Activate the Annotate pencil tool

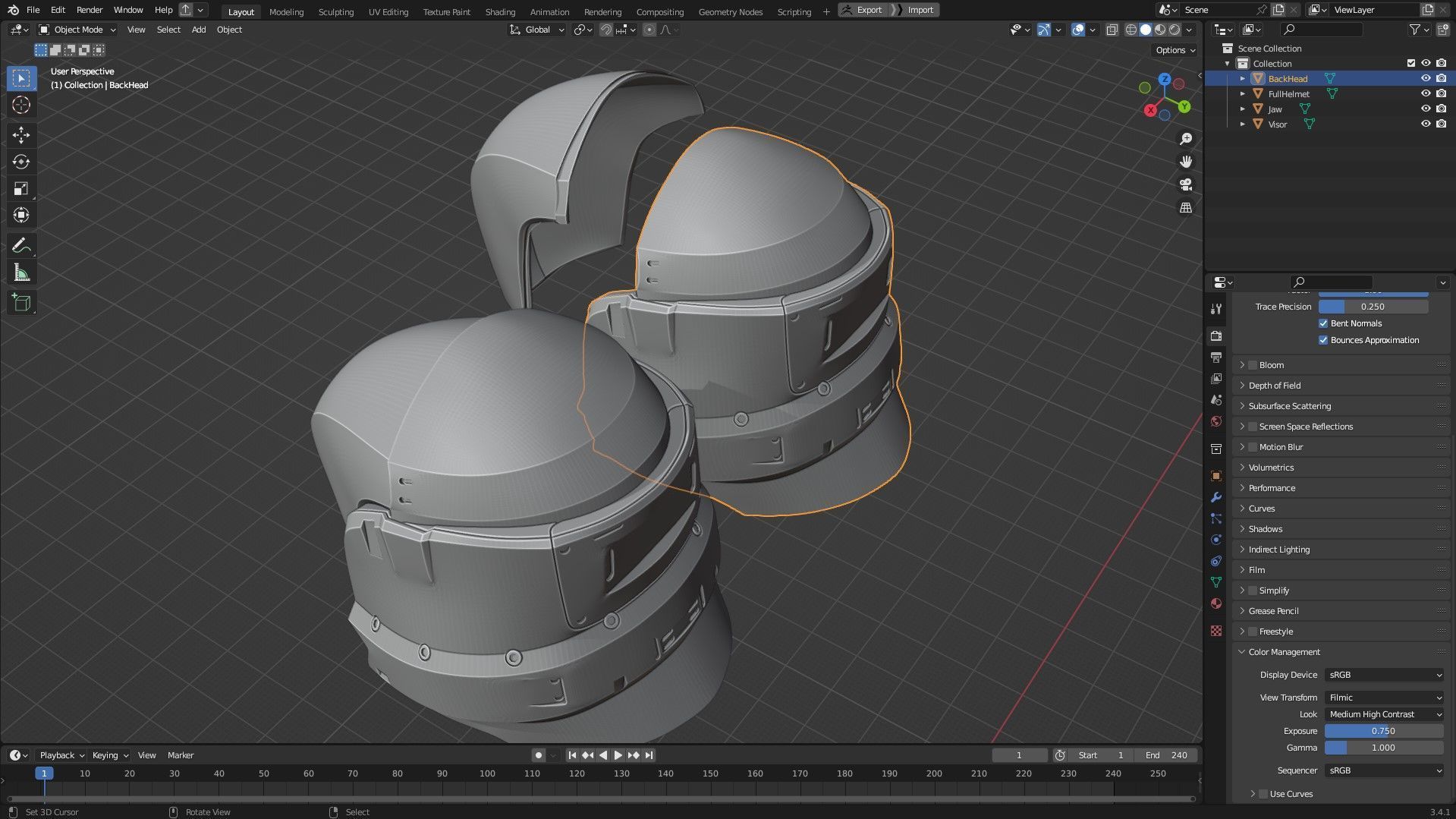[21, 245]
